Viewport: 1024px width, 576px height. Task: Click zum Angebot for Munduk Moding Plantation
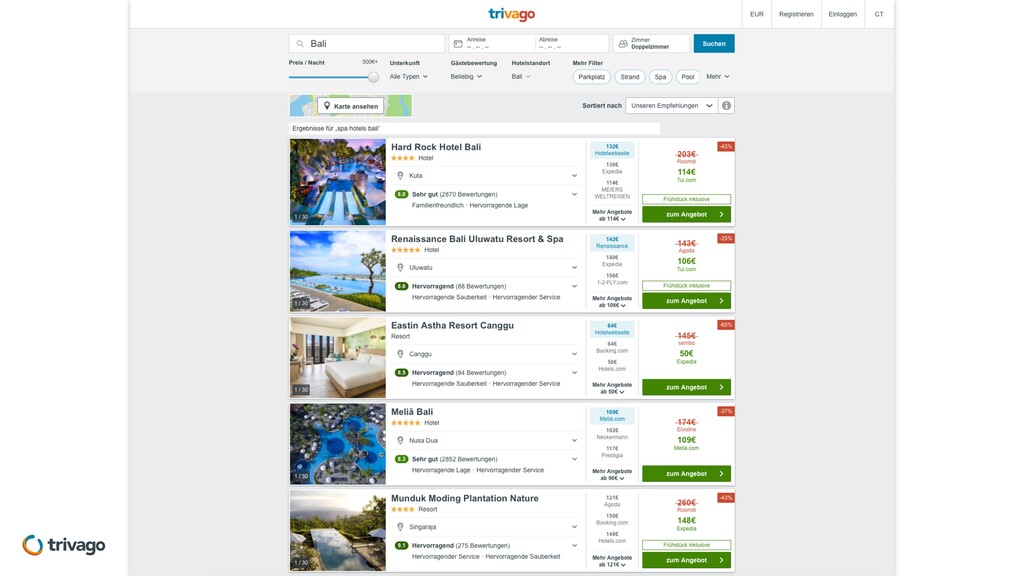point(686,560)
